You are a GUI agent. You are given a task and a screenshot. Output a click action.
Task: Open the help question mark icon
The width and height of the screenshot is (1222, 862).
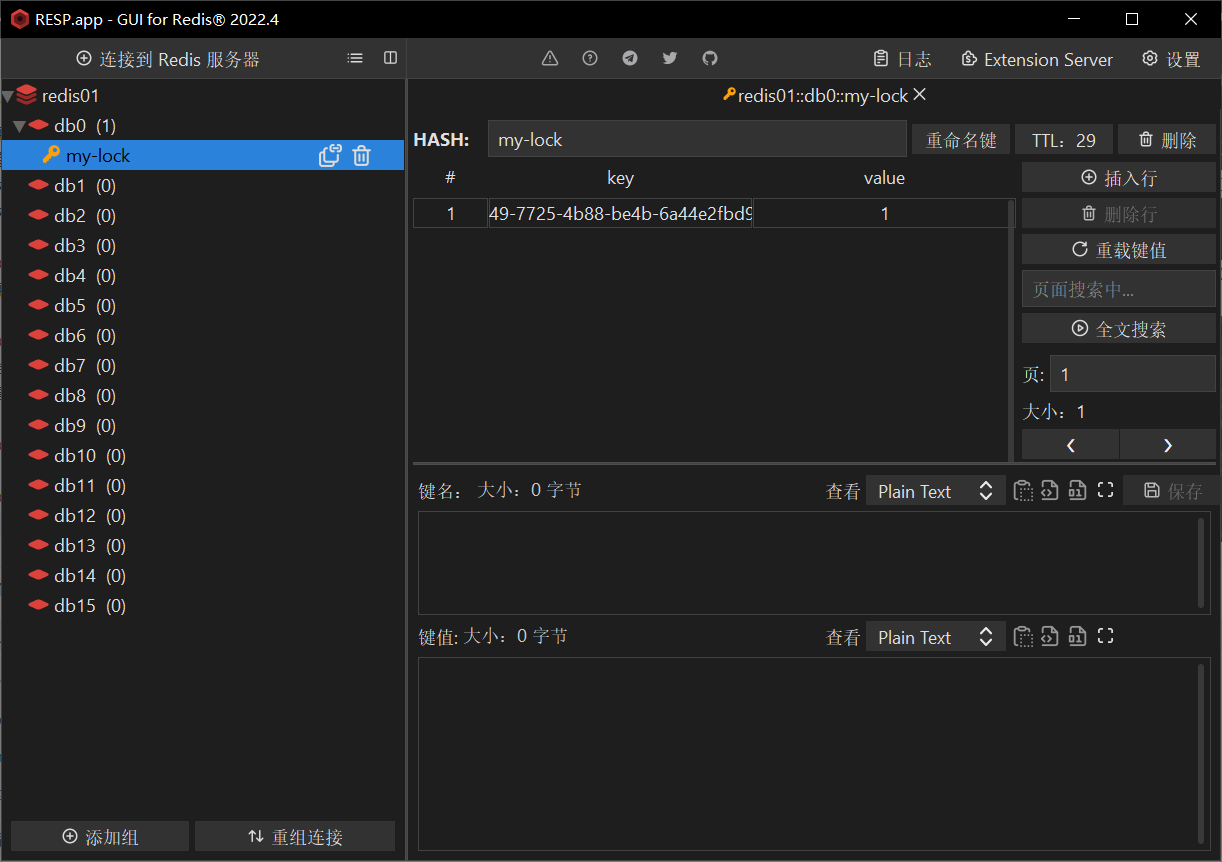pyautogui.click(x=590, y=59)
